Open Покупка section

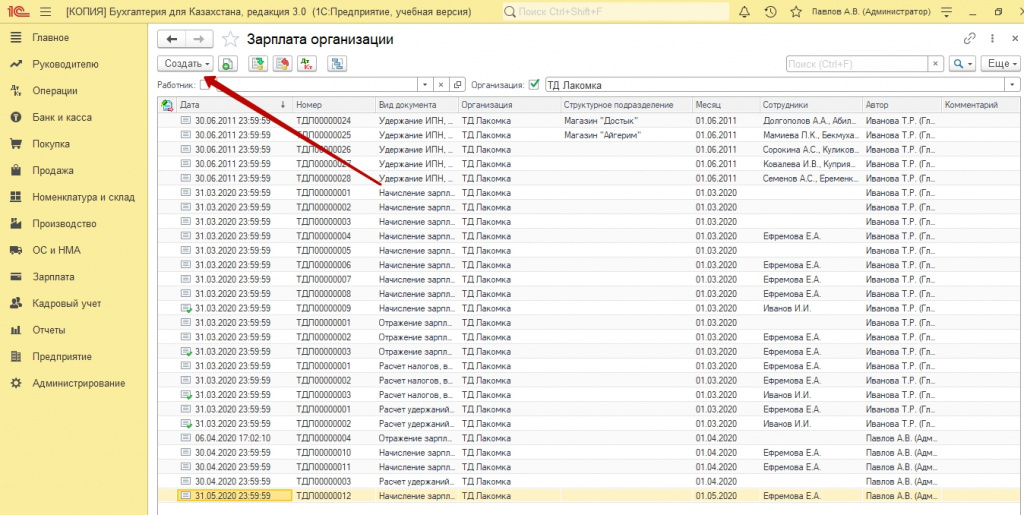point(51,144)
